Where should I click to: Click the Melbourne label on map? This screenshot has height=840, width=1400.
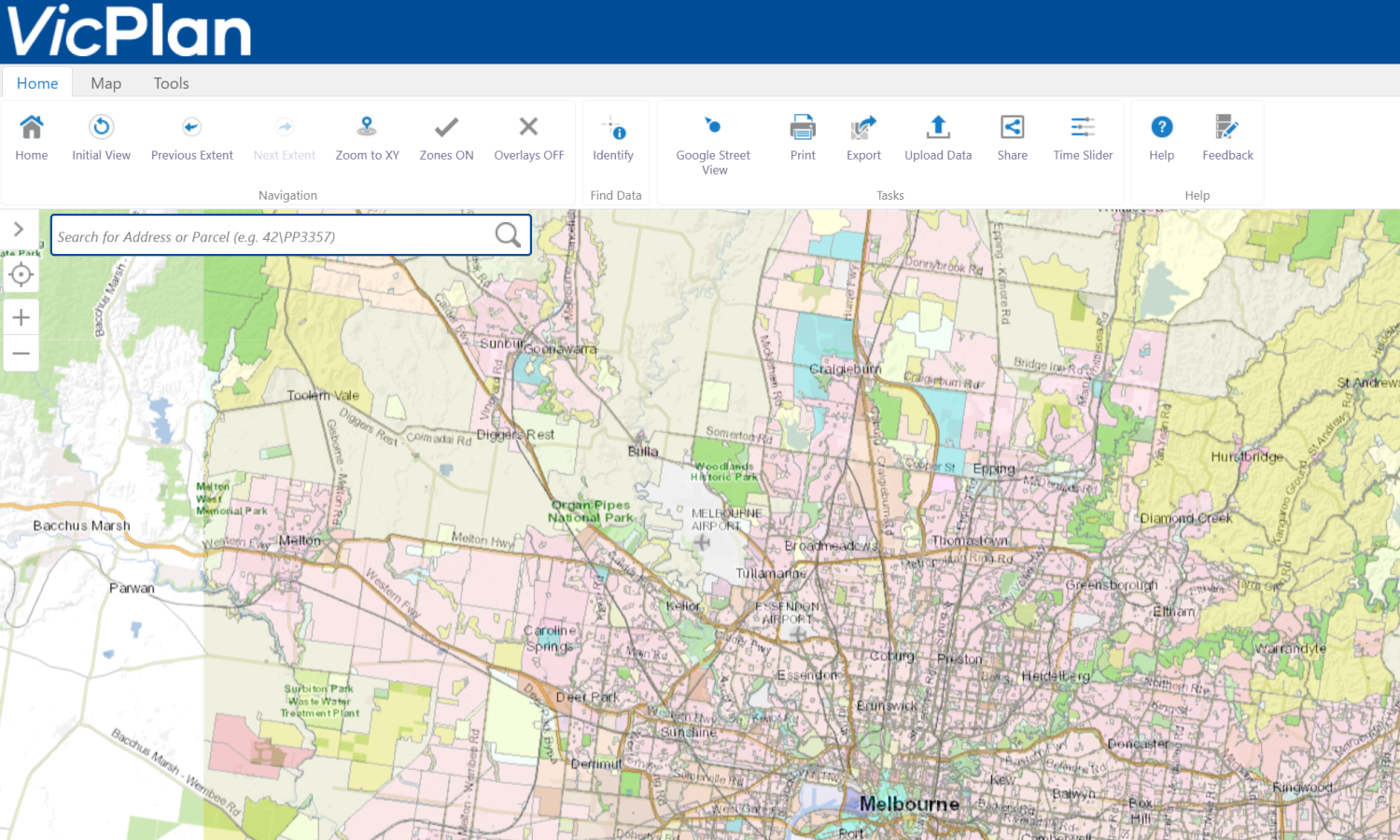coord(909,804)
